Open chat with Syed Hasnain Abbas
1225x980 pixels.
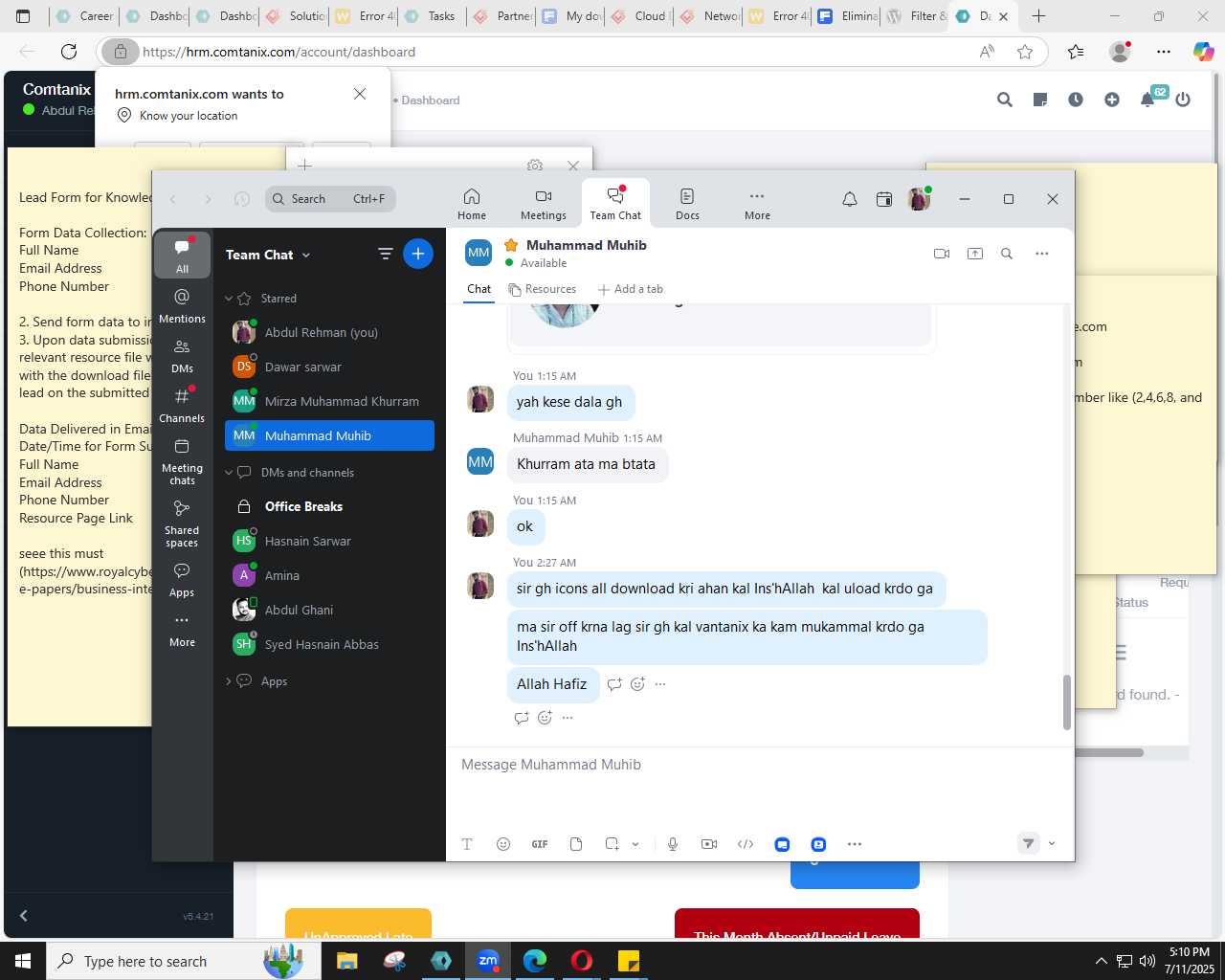(329, 644)
